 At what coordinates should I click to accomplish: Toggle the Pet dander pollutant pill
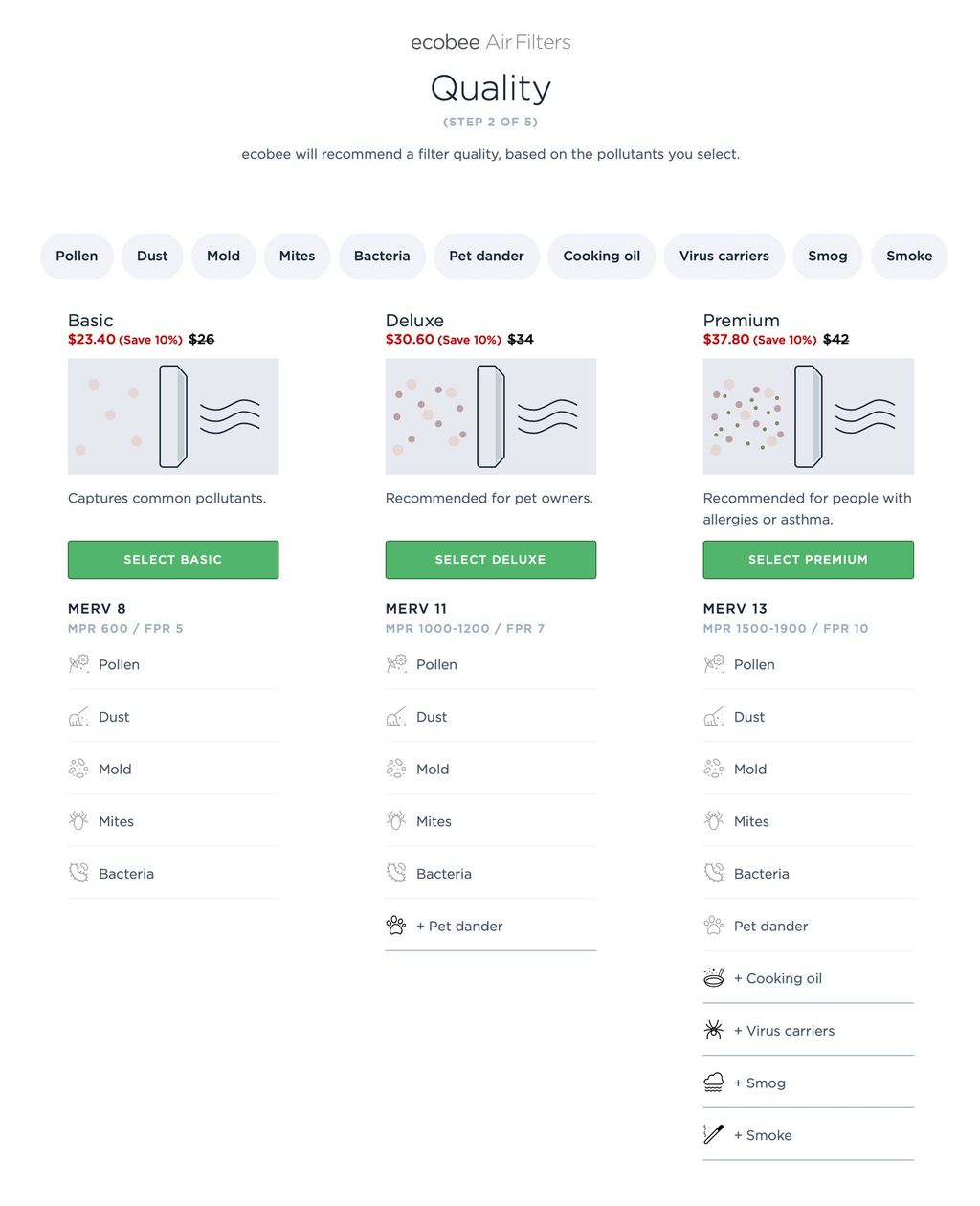486,256
